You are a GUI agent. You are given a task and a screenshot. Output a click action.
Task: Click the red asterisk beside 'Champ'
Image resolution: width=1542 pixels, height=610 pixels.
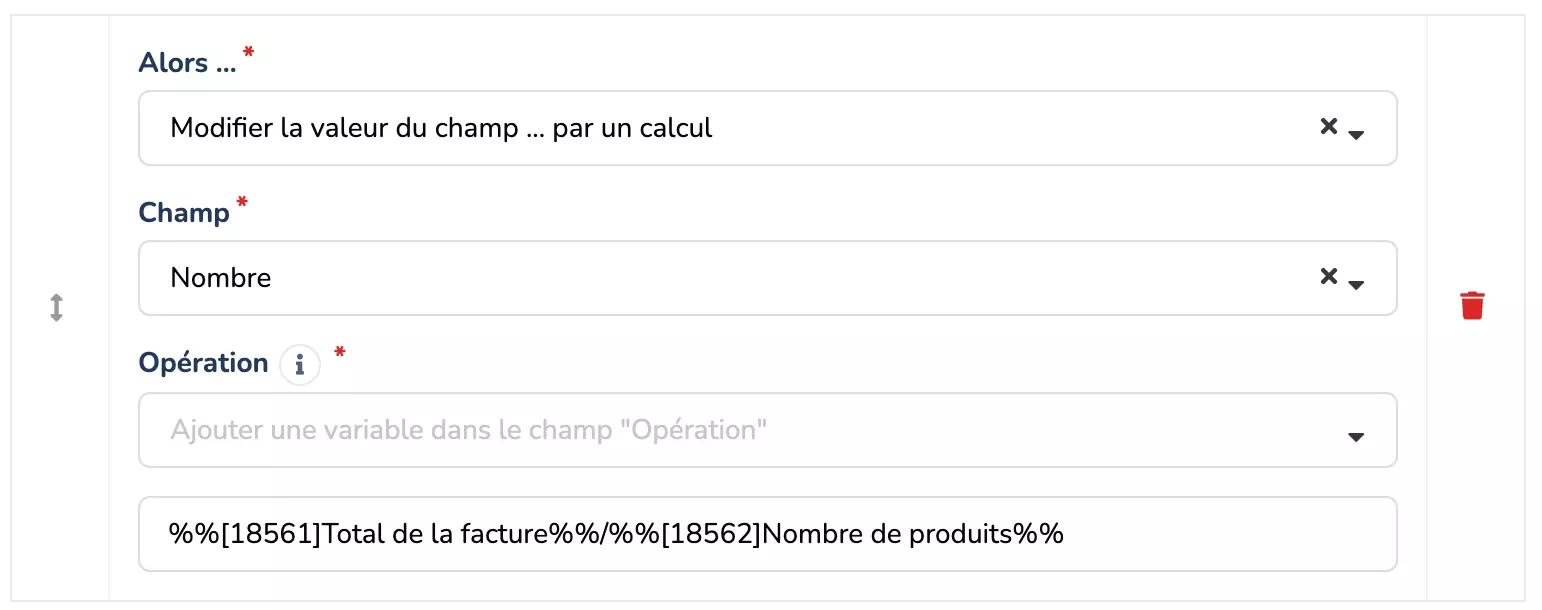[240, 202]
